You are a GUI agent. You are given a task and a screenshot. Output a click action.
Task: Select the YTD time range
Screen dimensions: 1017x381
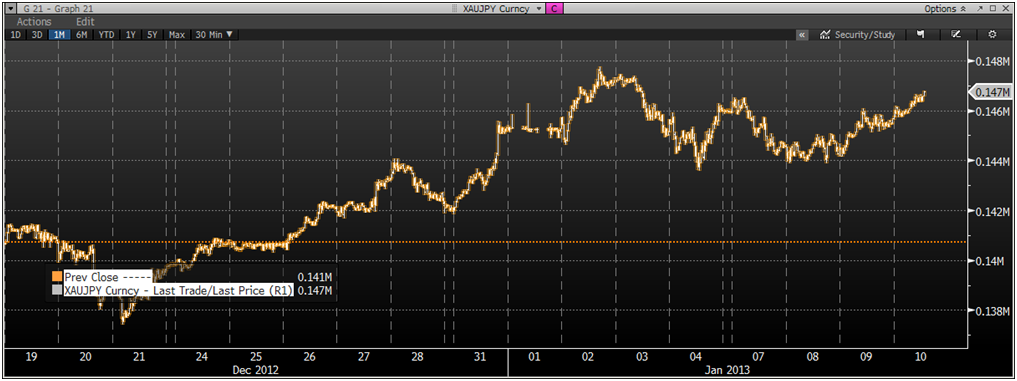point(106,35)
